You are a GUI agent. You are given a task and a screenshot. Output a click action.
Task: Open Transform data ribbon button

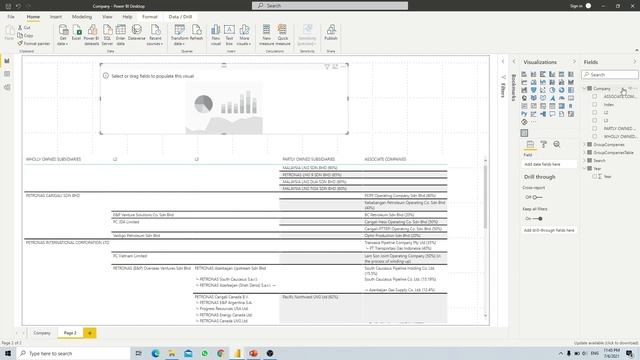(x=179, y=34)
